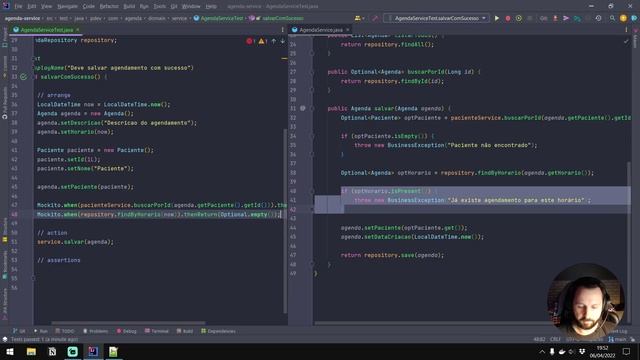Open the Build tool window button
The image size is (640, 360).
pos(185,331)
